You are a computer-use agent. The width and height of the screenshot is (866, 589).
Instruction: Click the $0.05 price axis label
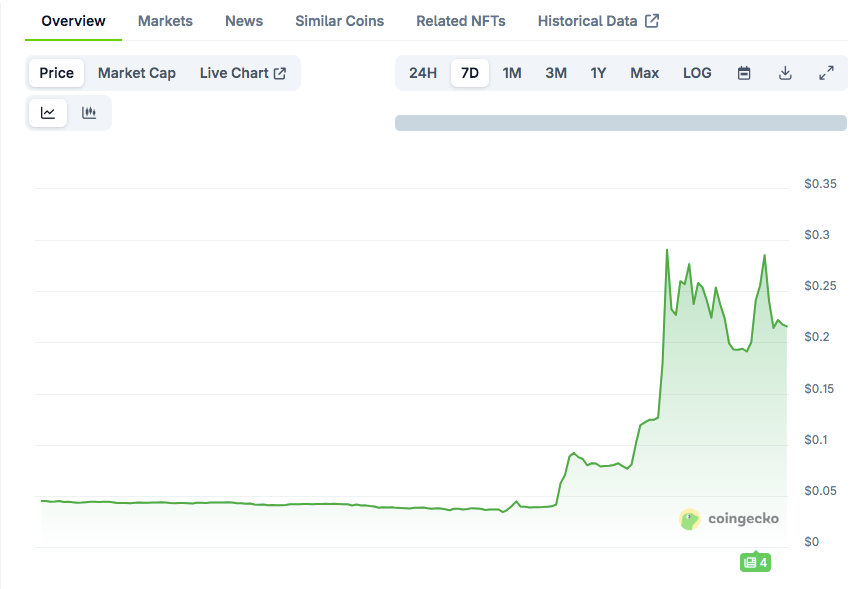(820, 491)
